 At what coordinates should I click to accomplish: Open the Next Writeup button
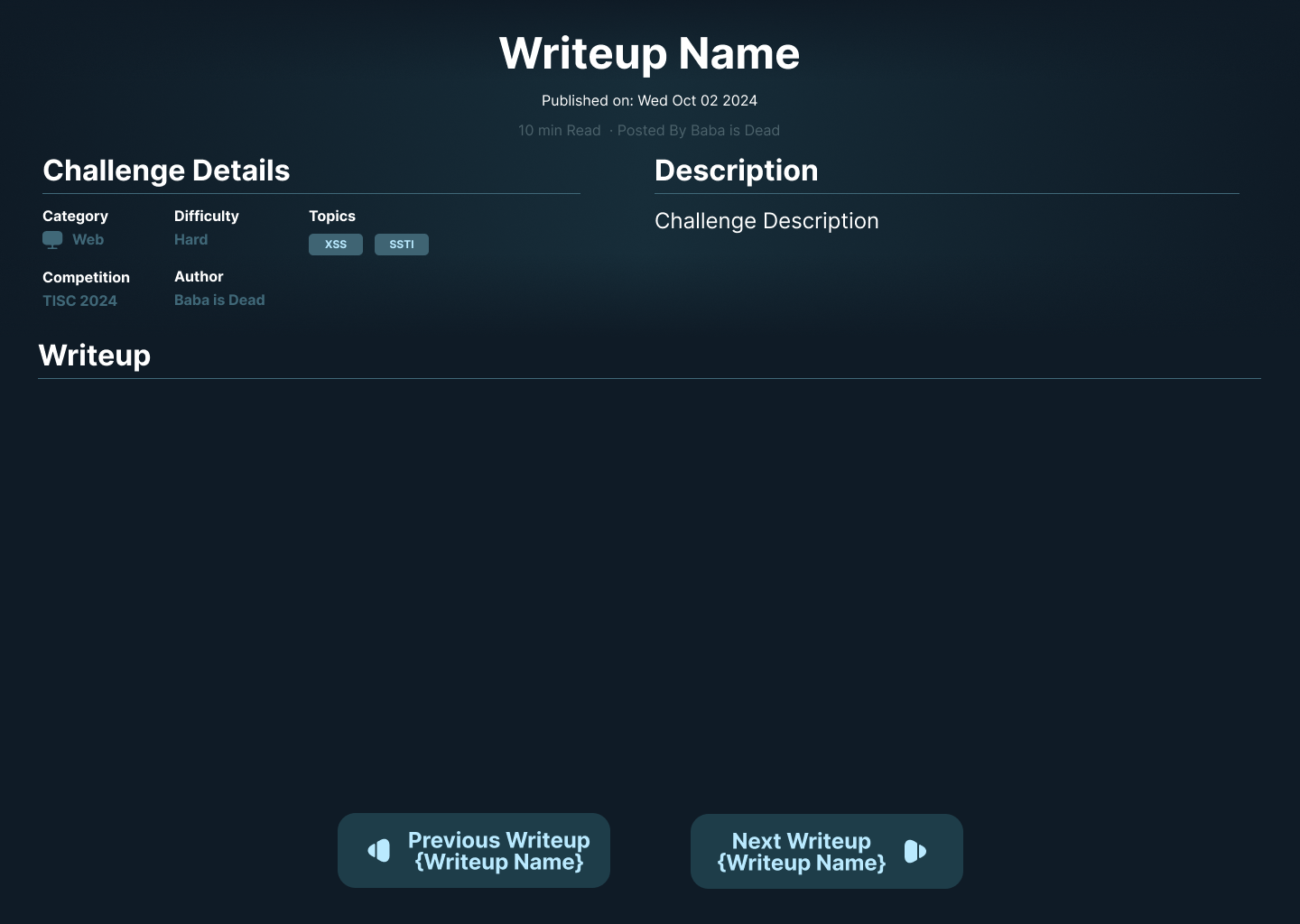coord(827,851)
